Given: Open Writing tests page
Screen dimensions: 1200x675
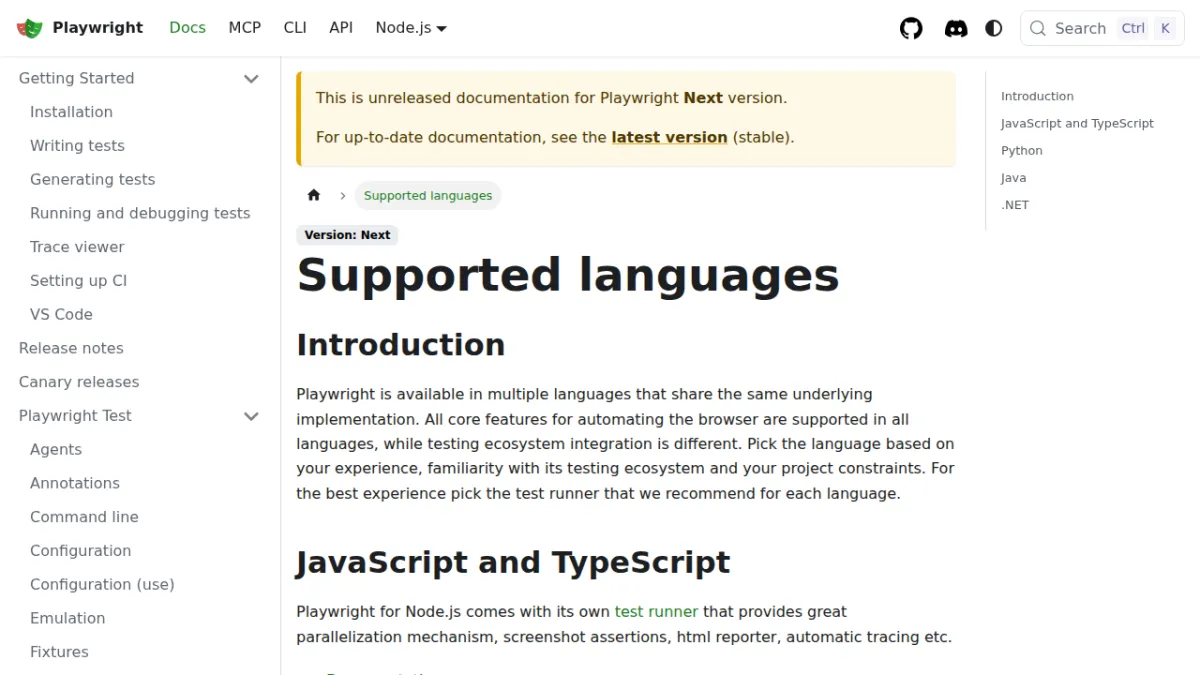Looking at the screenshot, I should click(x=77, y=146).
